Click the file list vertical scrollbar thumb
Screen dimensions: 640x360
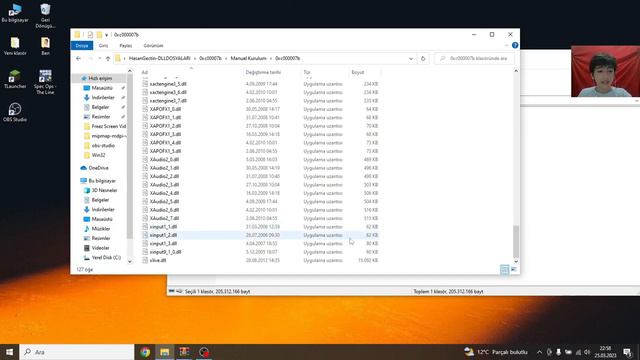coord(516,241)
